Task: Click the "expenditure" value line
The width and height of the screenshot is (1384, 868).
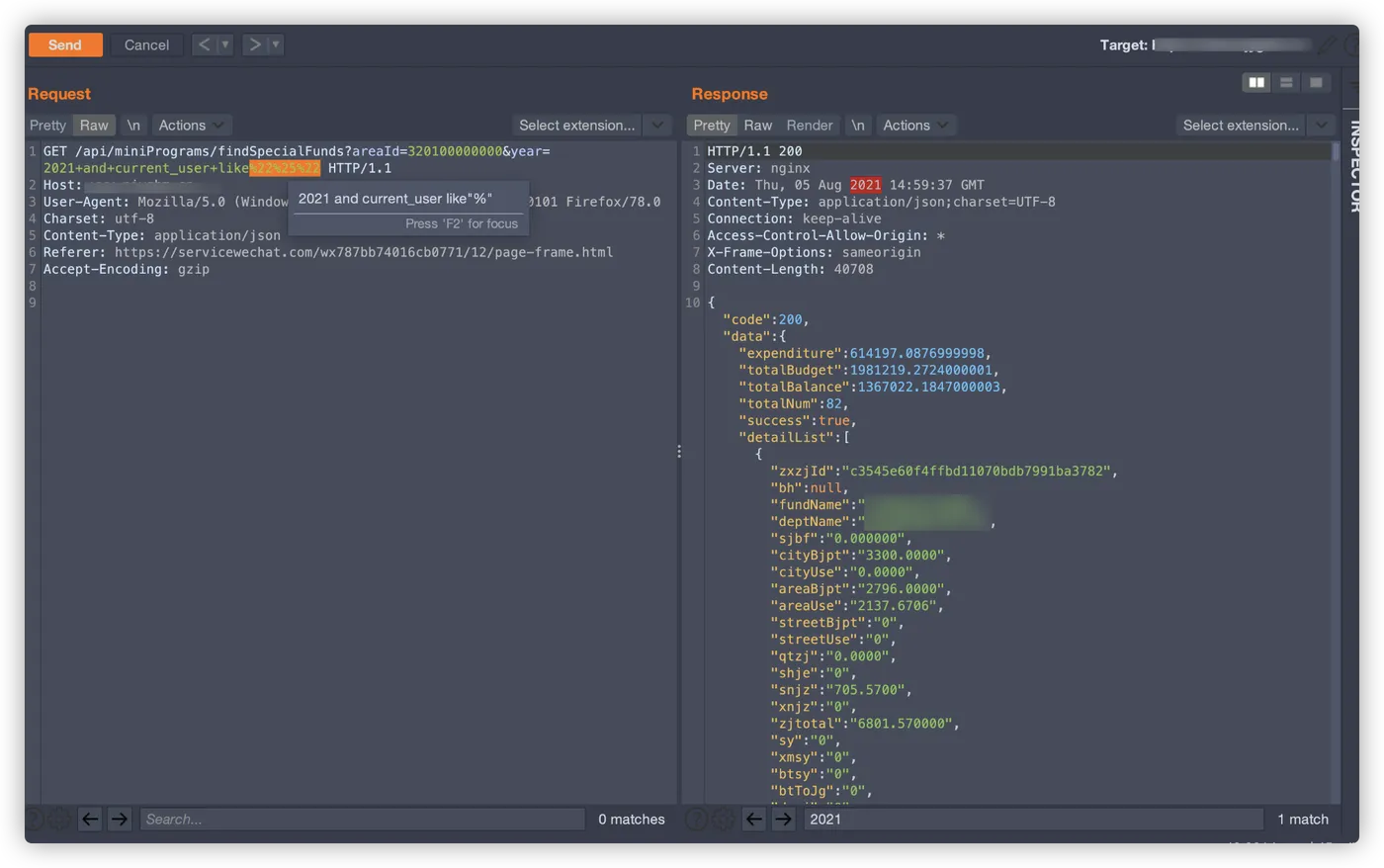Action: pos(865,353)
